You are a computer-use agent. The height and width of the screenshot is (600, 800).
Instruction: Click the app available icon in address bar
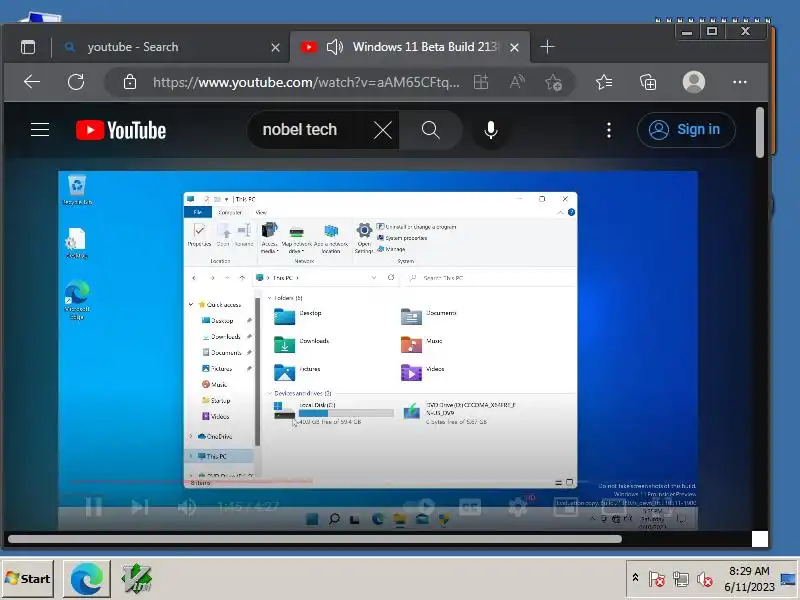(x=481, y=82)
